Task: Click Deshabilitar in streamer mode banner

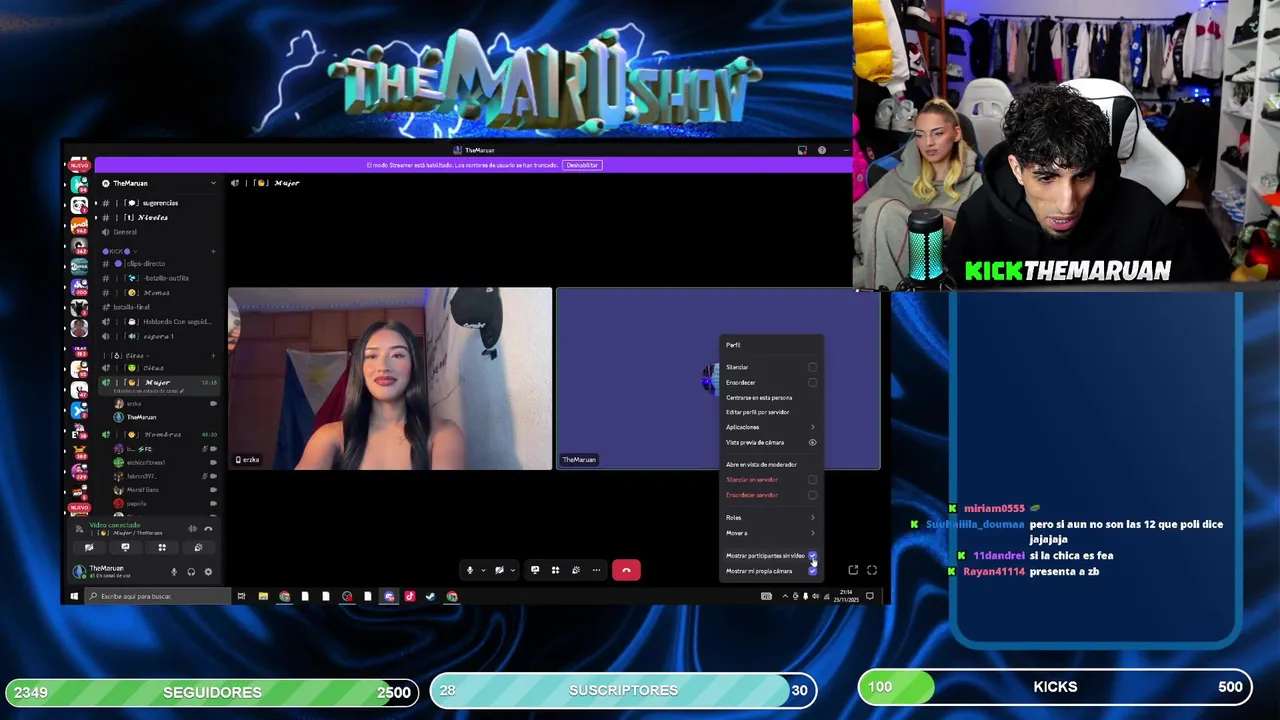Action: pos(582,165)
